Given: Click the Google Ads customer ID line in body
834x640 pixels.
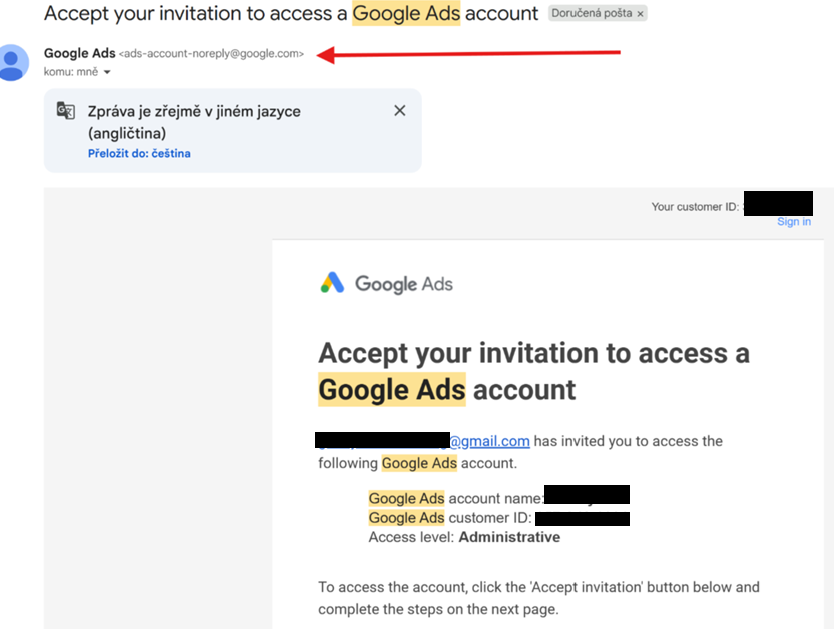Looking at the screenshot, I should pos(450,518).
